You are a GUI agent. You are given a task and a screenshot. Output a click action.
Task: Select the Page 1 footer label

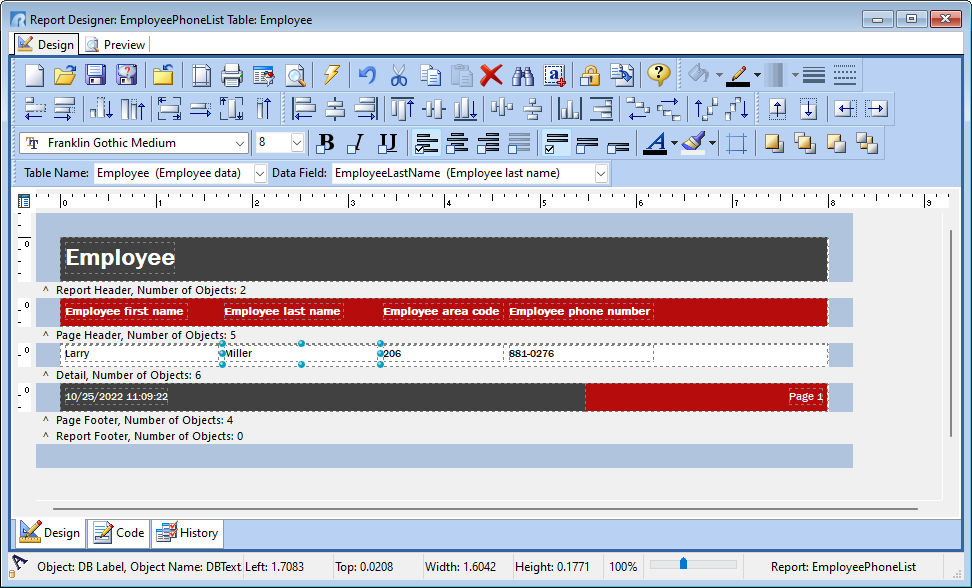point(806,397)
